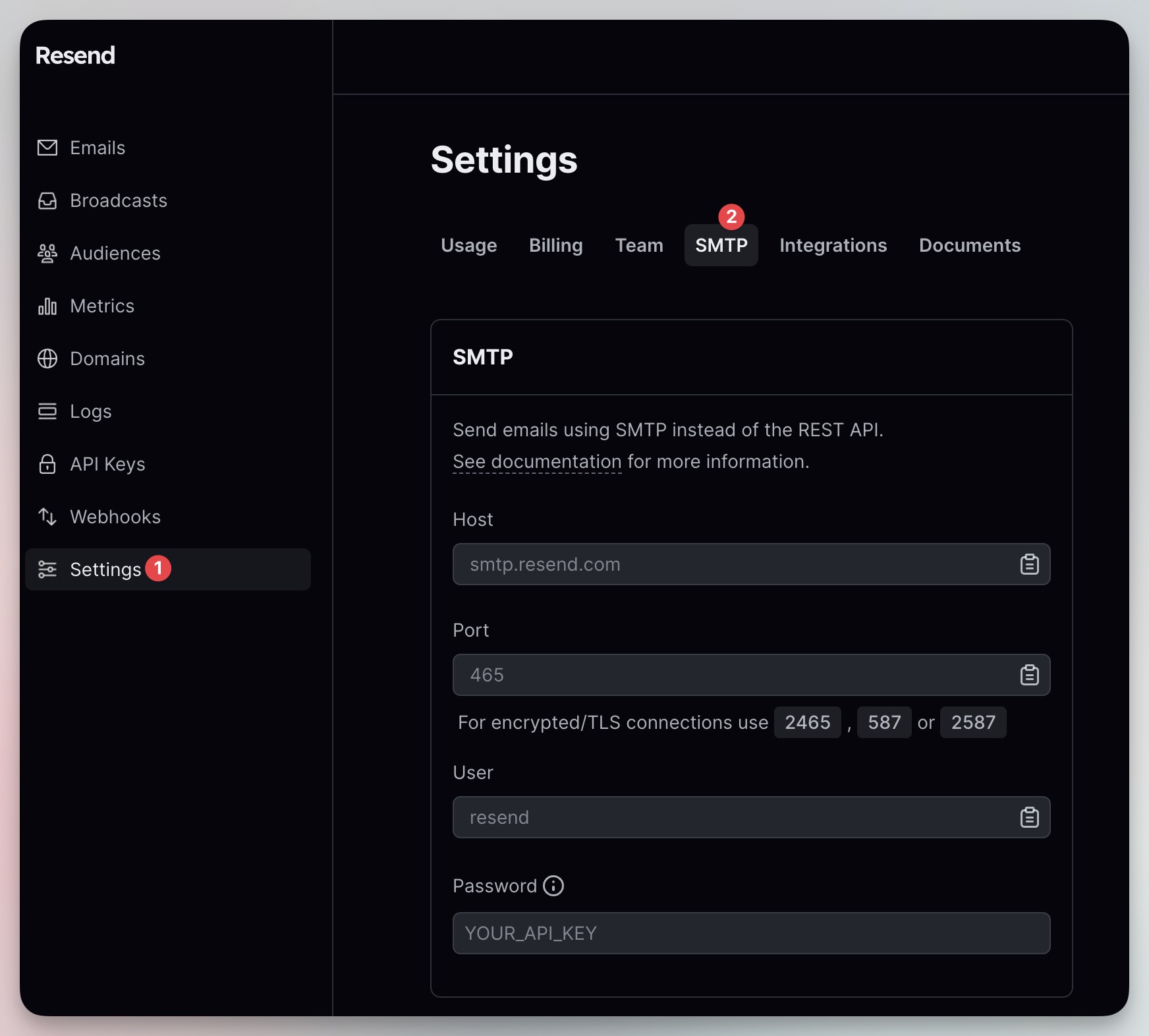This screenshot has height=1036, width=1149.
Task: Copy the Port value with clipboard icon
Action: pos(1030,675)
